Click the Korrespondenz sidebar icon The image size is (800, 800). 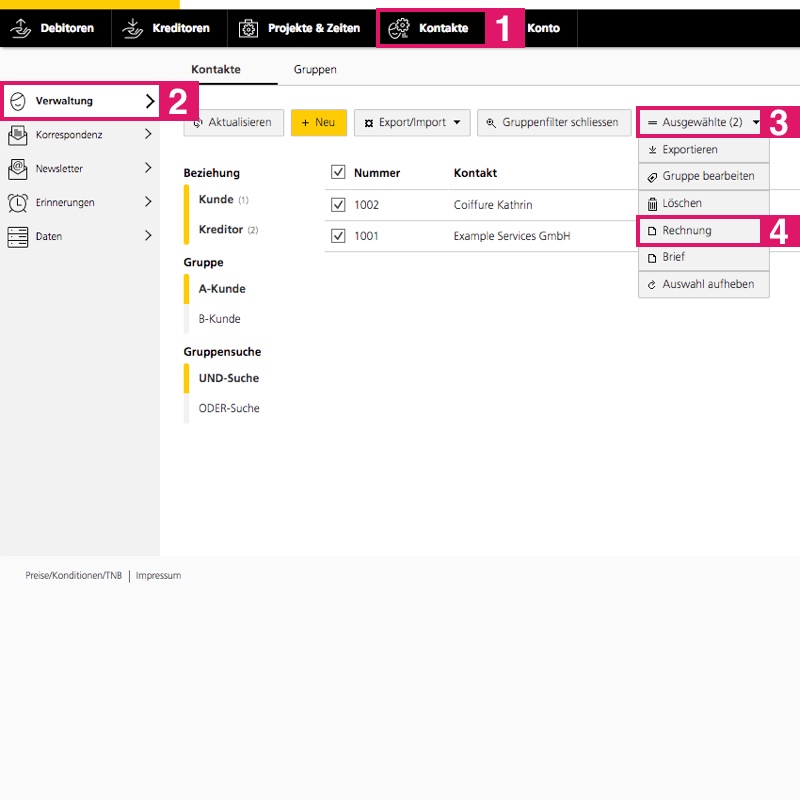click(x=18, y=134)
